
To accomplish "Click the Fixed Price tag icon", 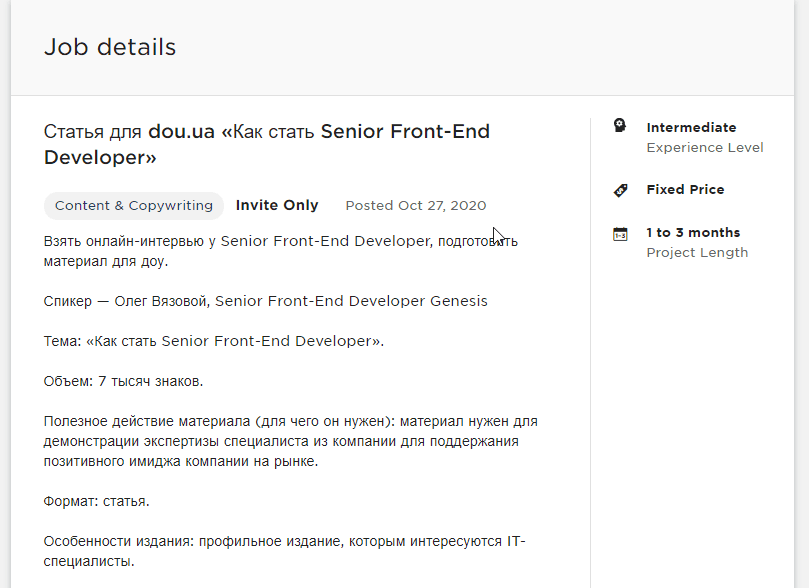I will pos(620,190).
